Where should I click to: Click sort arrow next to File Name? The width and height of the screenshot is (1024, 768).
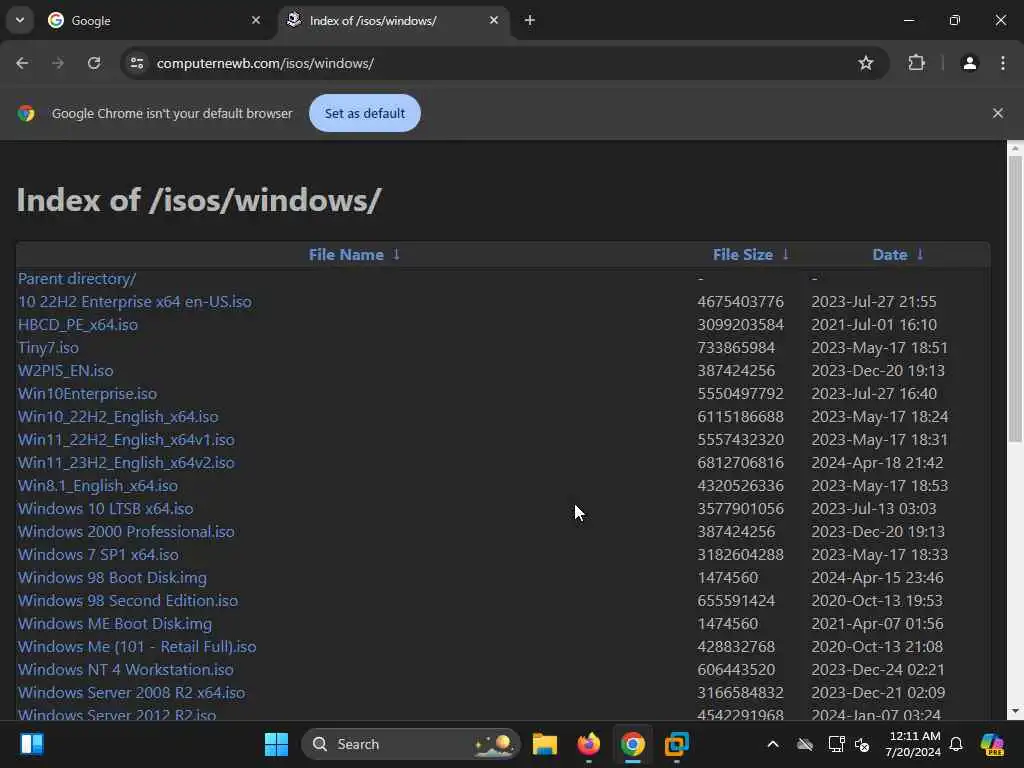[x=396, y=254]
